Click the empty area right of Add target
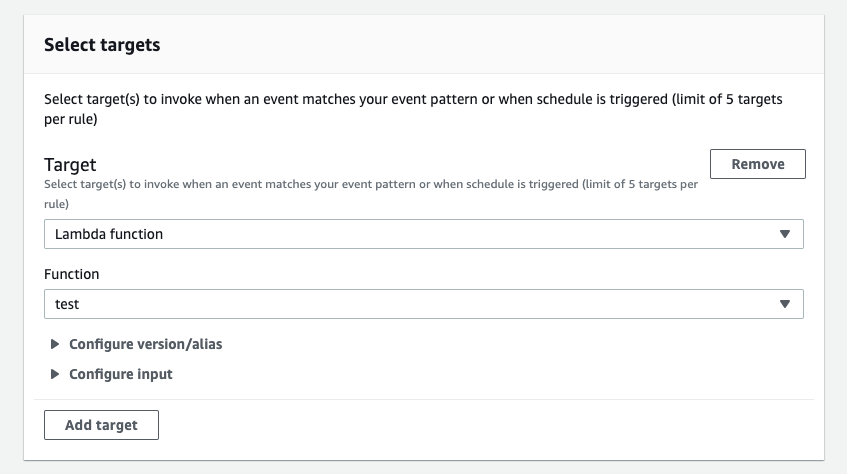The width and height of the screenshot is (847, 474). 480,425
